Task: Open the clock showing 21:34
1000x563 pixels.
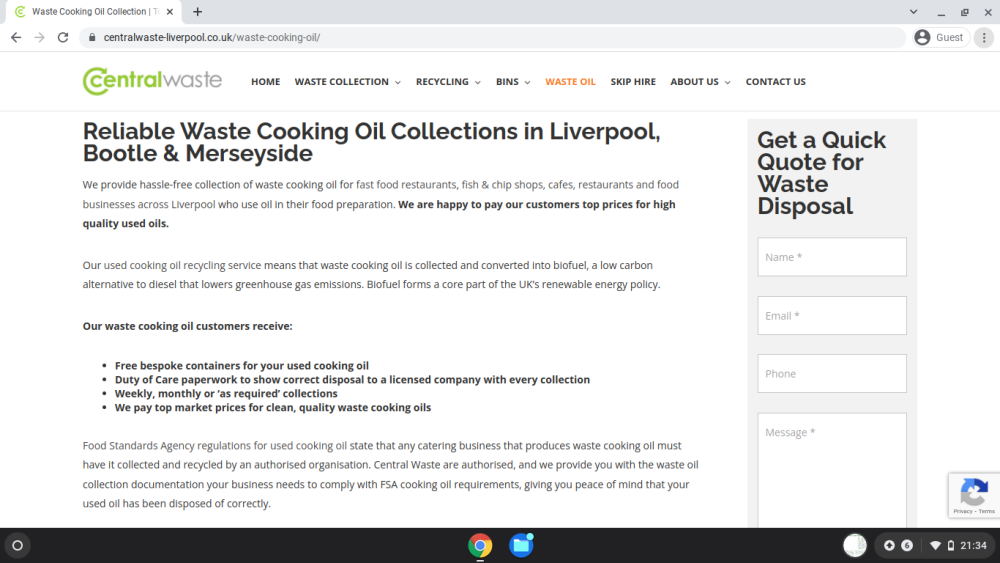Action: 973,546
